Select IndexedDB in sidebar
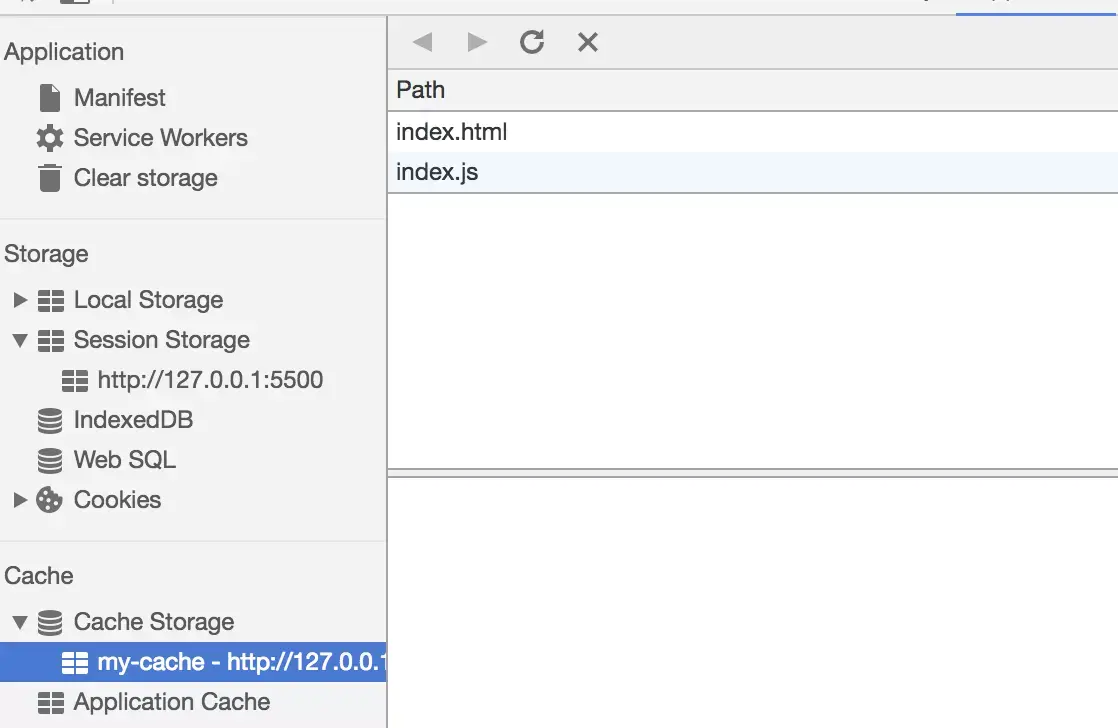The height and width of the screenshot is (728, 1118). (133, 420)
